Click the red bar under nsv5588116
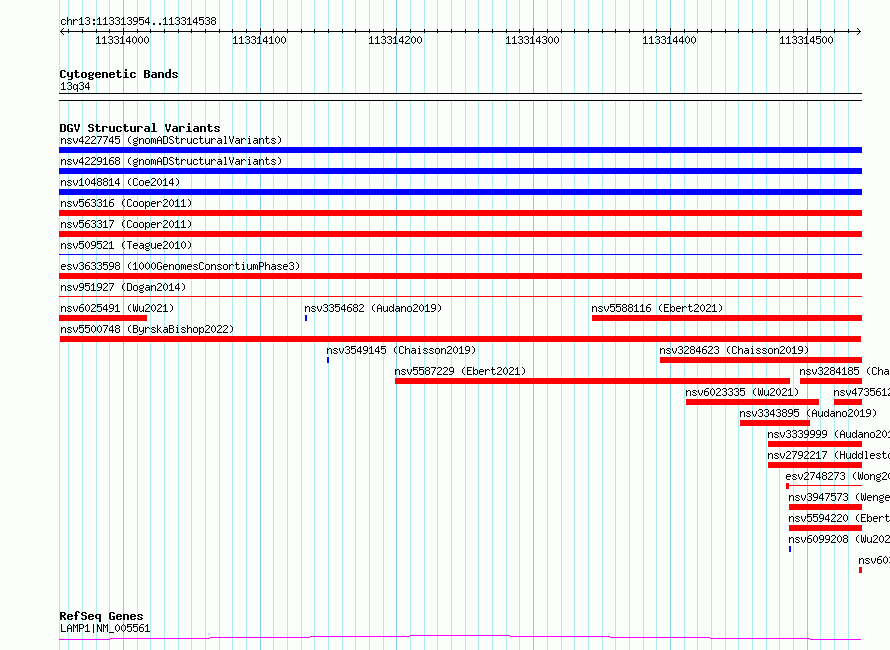 click(727, 318)
